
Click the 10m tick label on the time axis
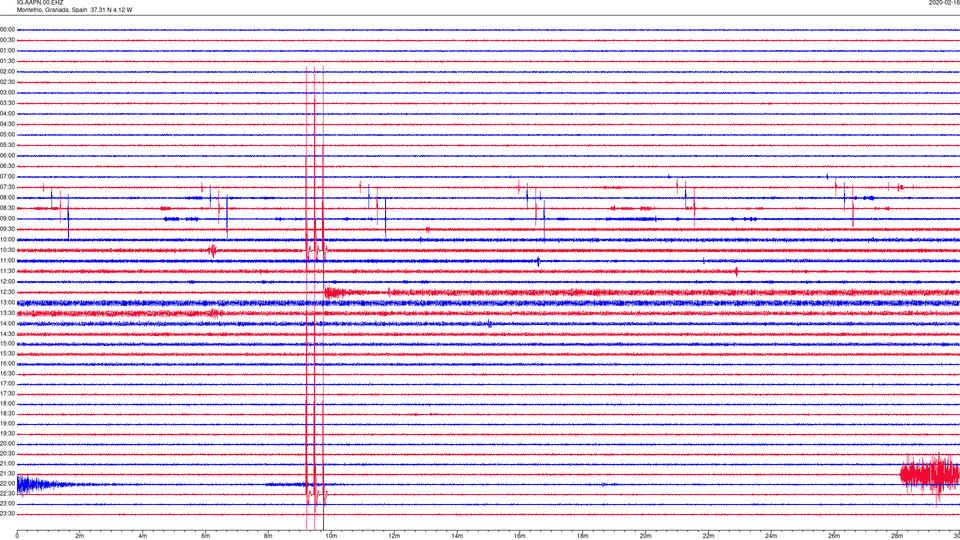pos(331,536)
